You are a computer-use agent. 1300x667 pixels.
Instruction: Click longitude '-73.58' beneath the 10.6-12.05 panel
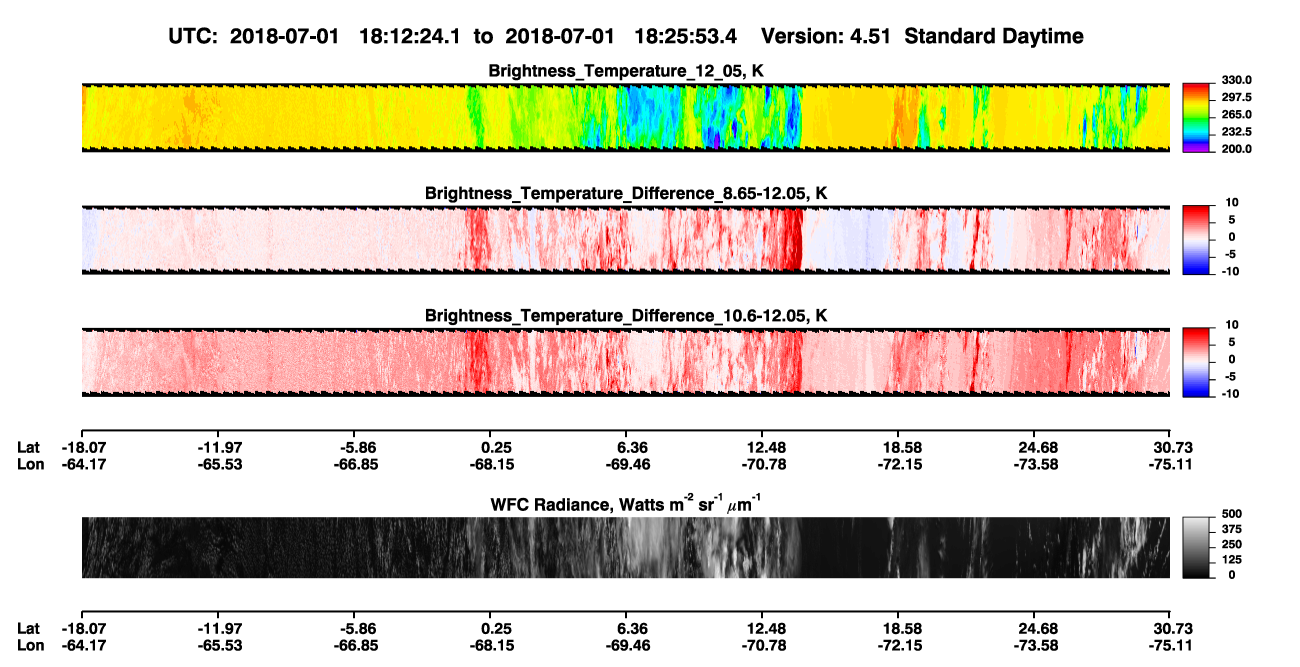[1037, 465]
